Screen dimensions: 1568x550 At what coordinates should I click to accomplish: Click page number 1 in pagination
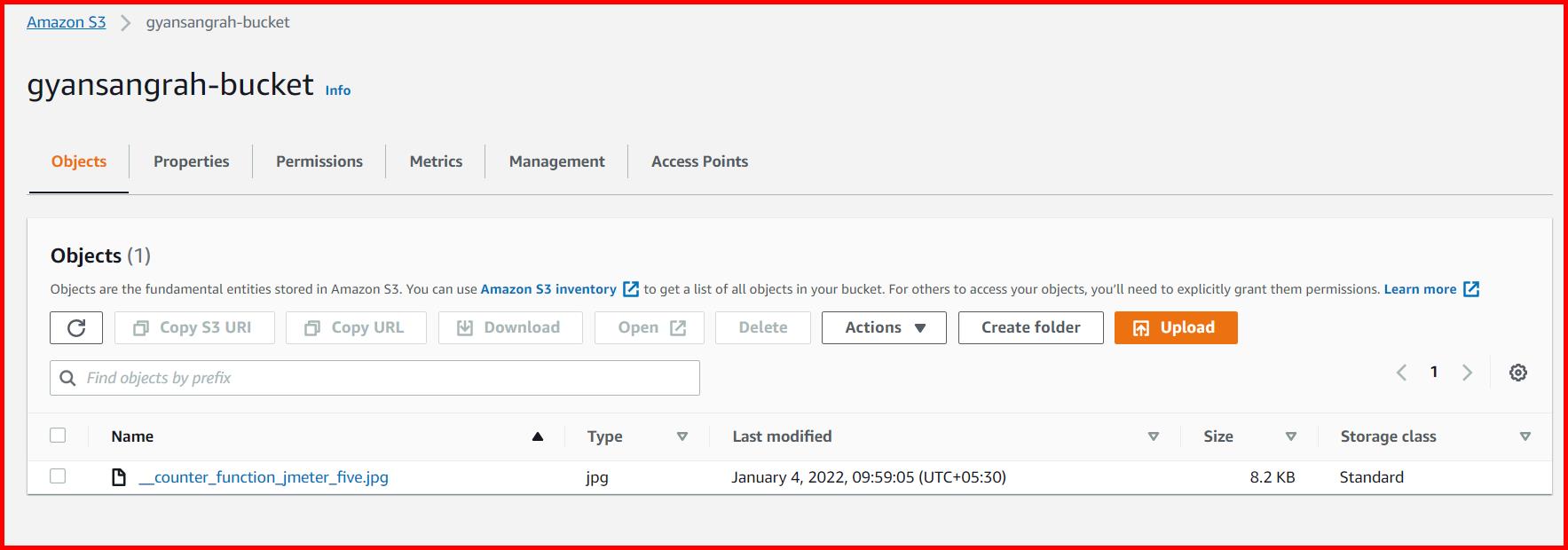[x=1434, y=373]
